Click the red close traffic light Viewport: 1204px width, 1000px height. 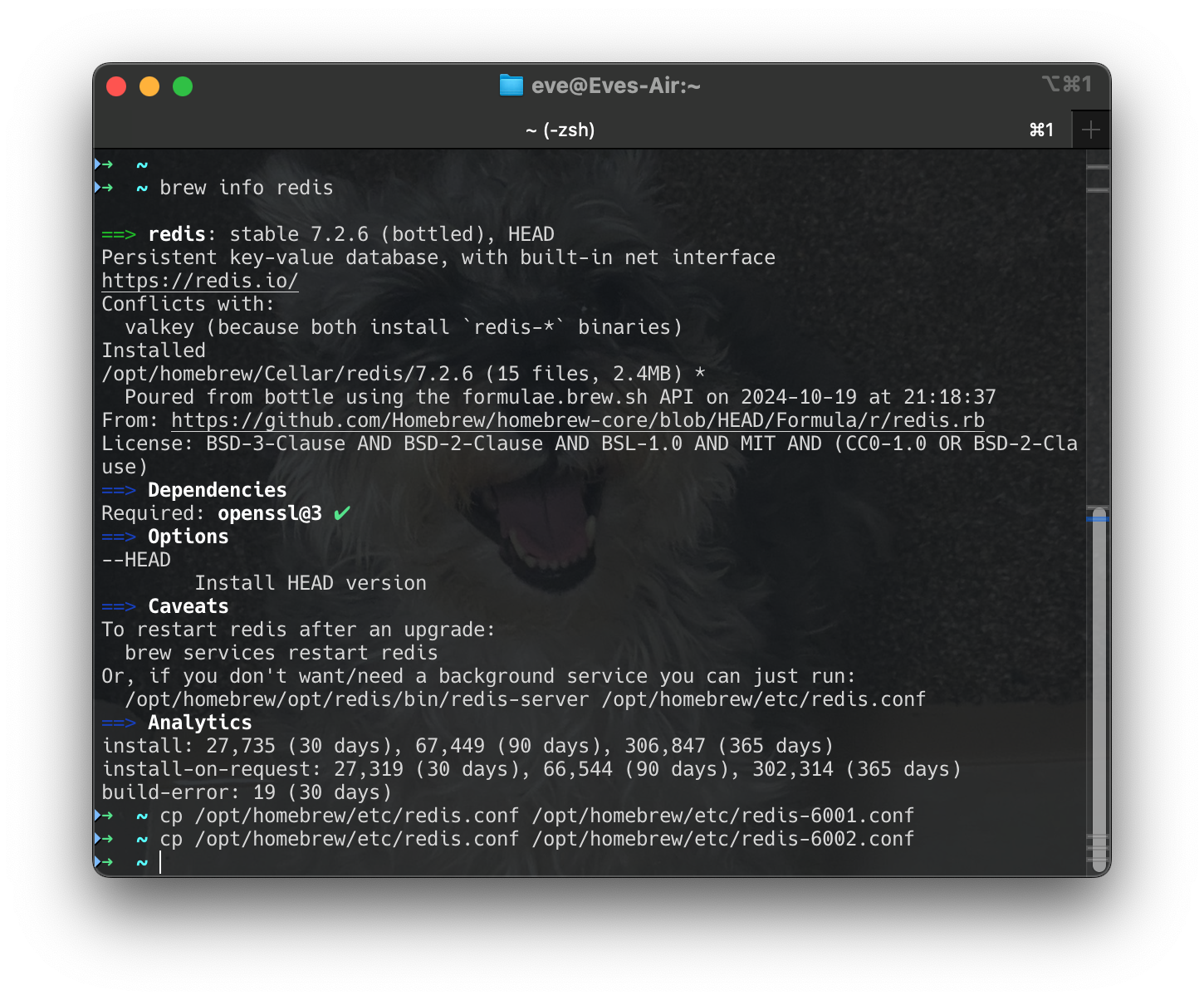pyautogui.click(x=116, y=86)
